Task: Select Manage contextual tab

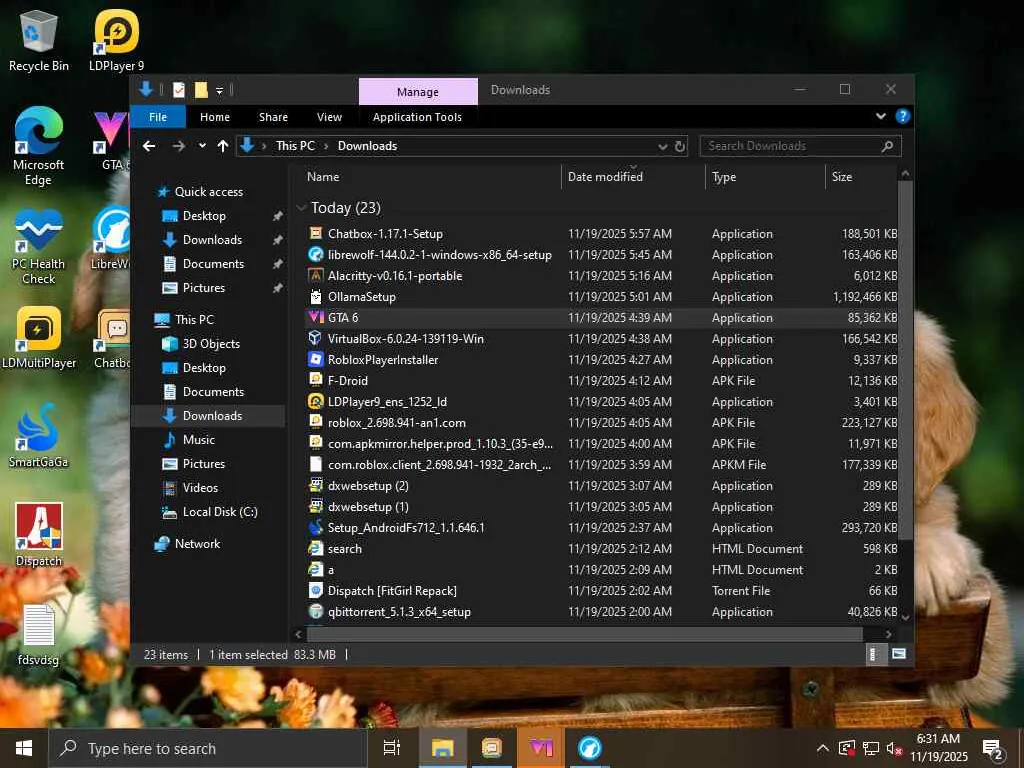Action: (x=418, y=92)
